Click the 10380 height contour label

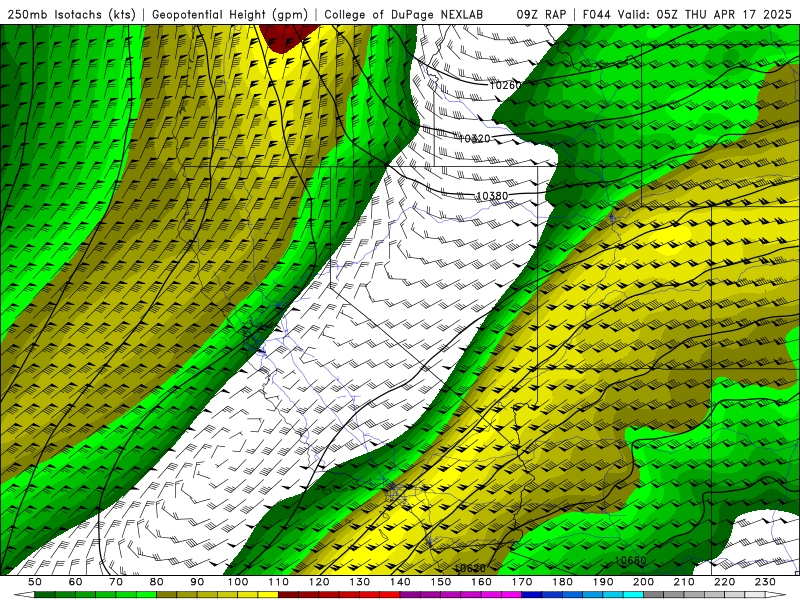492,196
